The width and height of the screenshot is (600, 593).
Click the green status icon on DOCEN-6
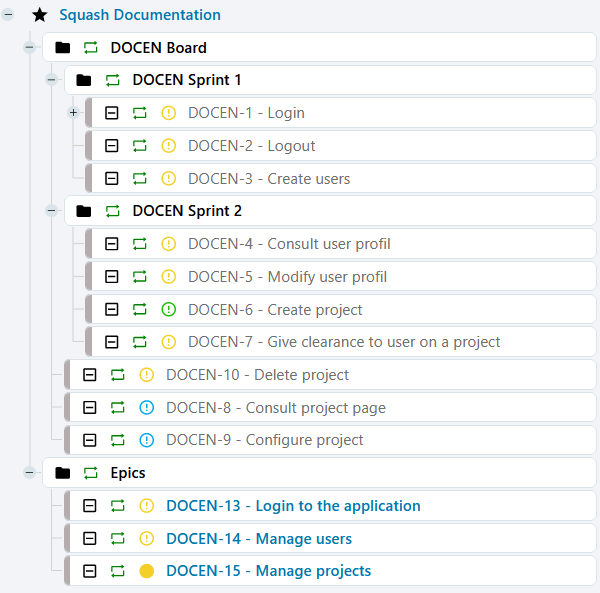[168, 310]
